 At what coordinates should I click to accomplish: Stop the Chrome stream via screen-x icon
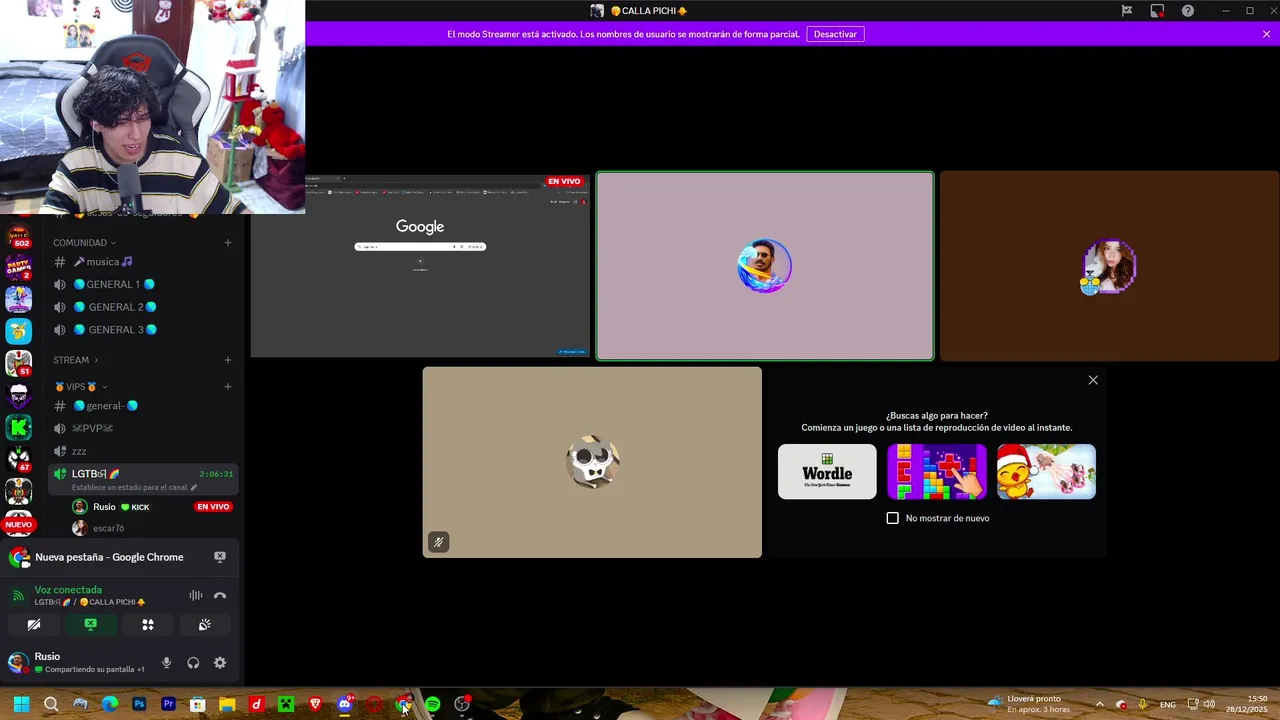[220, 557]
